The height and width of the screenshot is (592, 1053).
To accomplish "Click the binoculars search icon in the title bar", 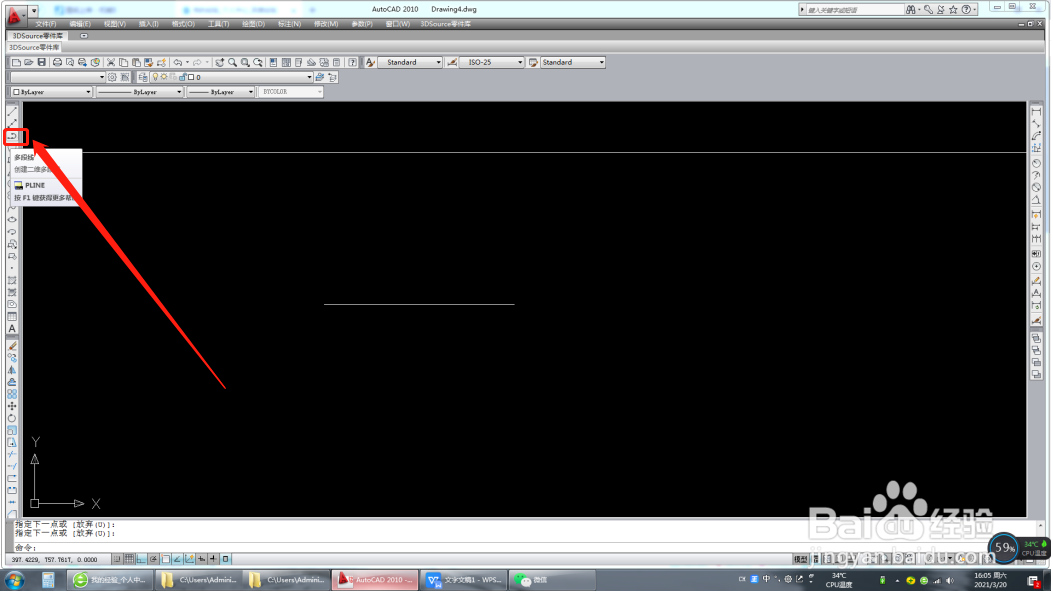I will 911,9.
